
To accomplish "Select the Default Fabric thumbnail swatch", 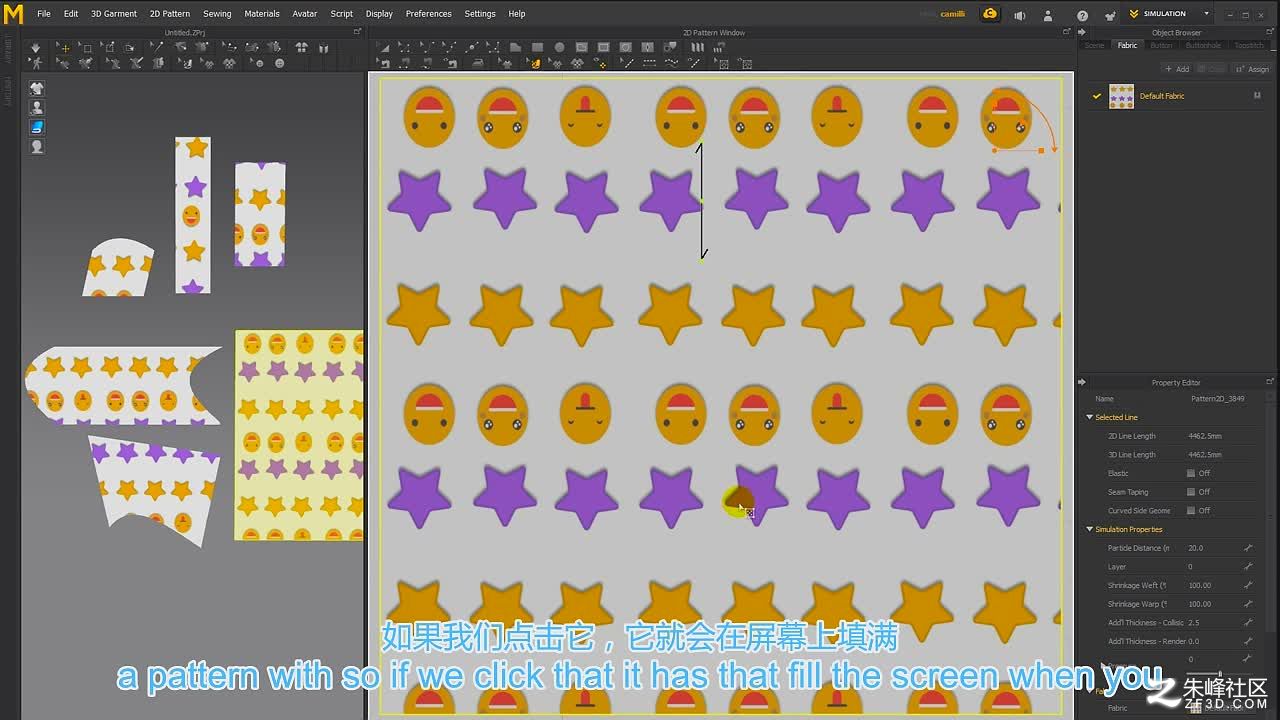I will (x=1122, y=96).
